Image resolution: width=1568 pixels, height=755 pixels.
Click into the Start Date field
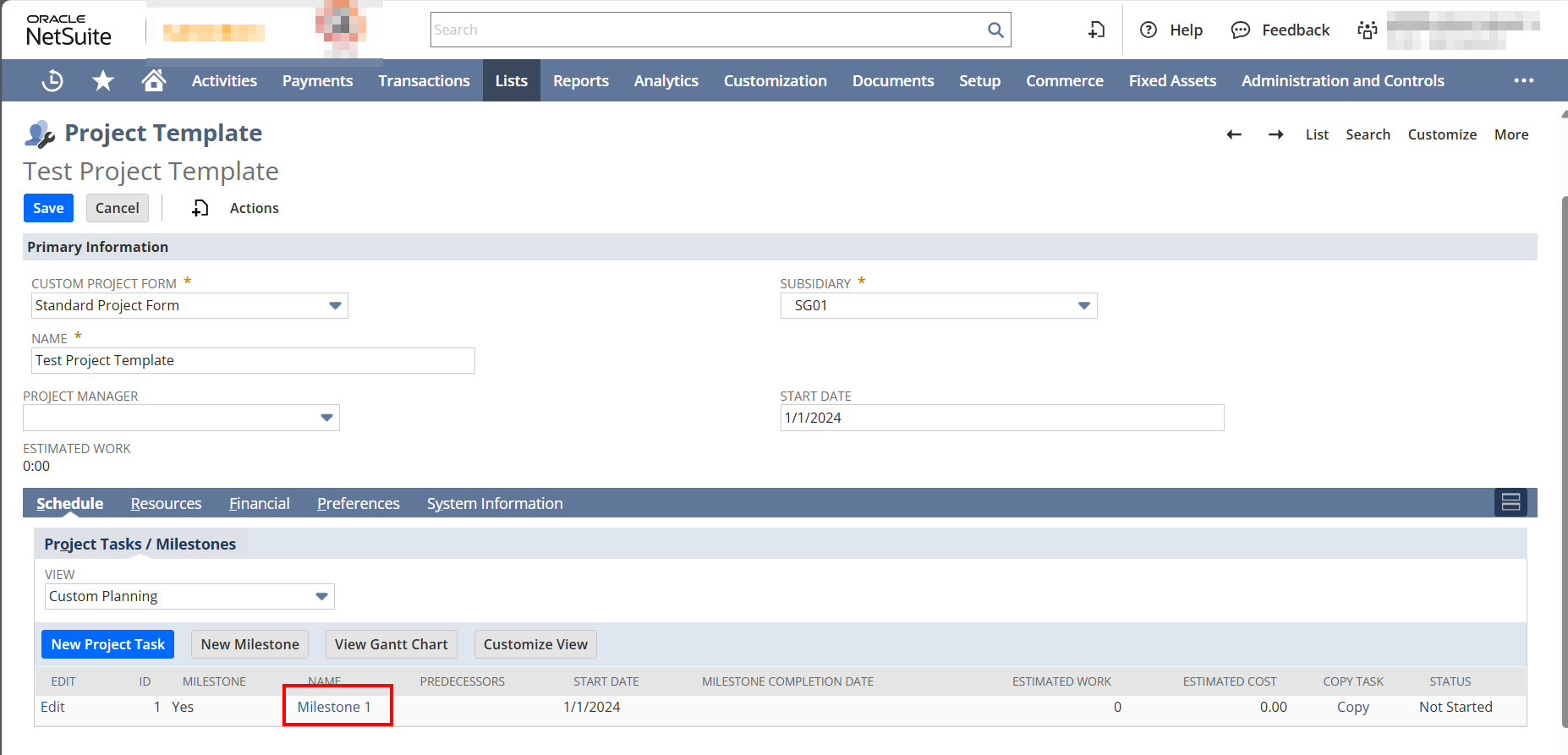pos(1001,418)
